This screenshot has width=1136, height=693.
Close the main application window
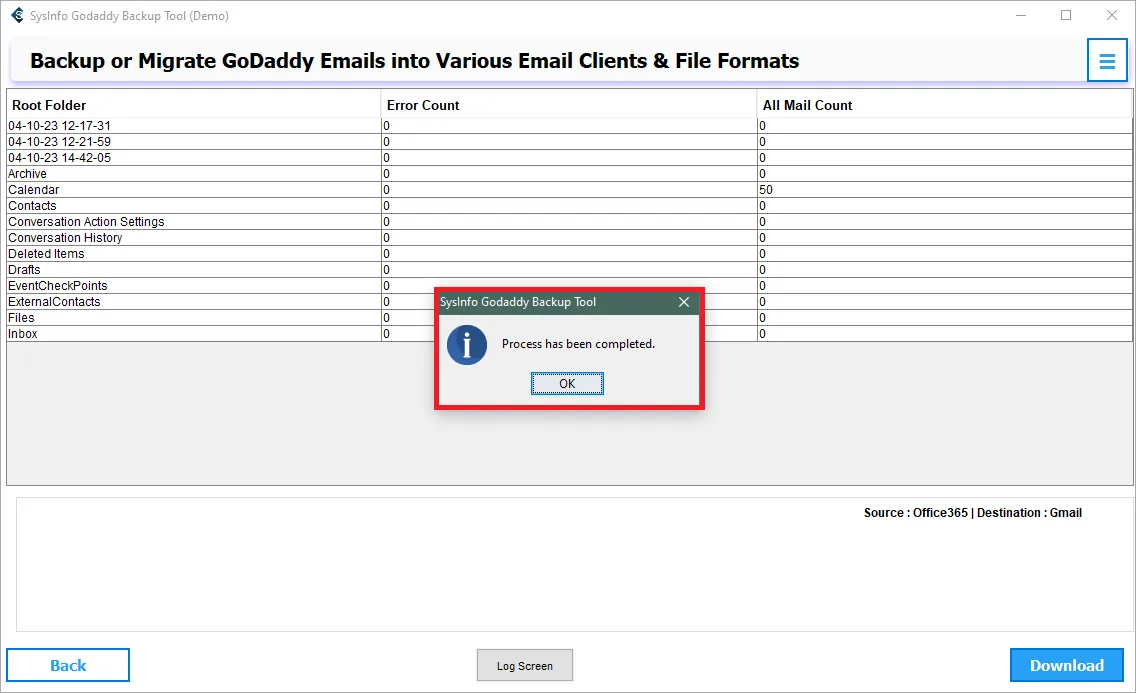[1111, 15]
